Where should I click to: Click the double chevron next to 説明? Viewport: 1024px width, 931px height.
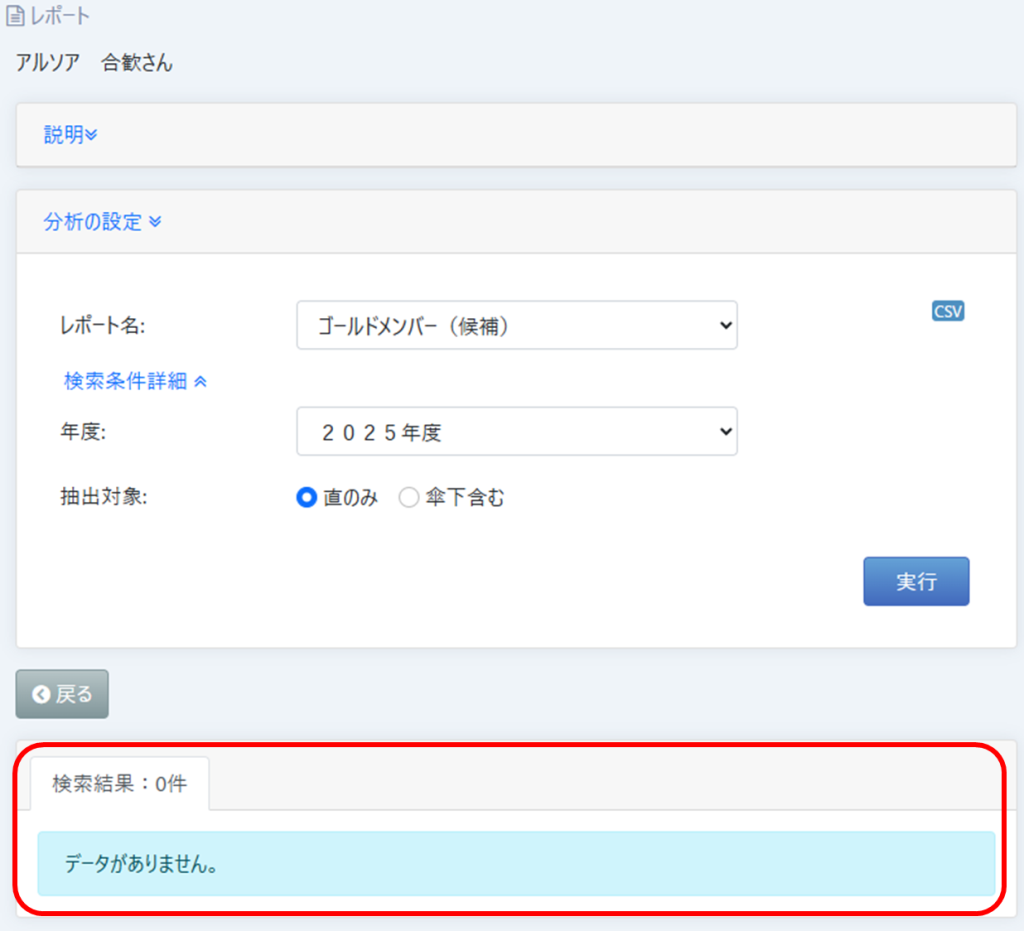click(92, 136)
